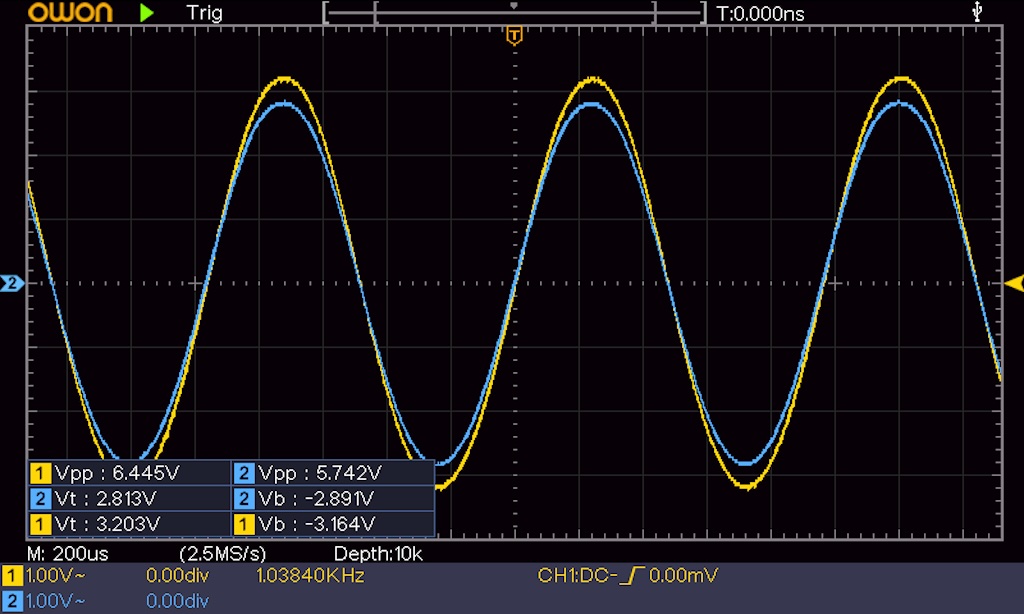Click the Trig status label
The height and width of the screenshot is (614, 1024).
click(x=204, y=13)
